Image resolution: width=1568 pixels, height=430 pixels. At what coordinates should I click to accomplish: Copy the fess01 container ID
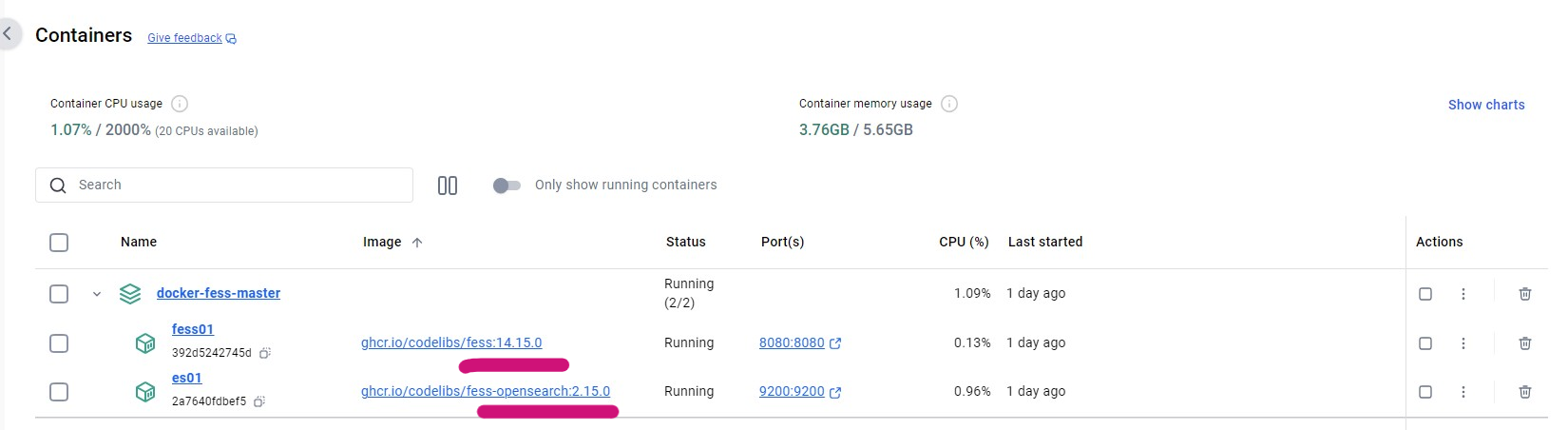click(x=265, y=353)
